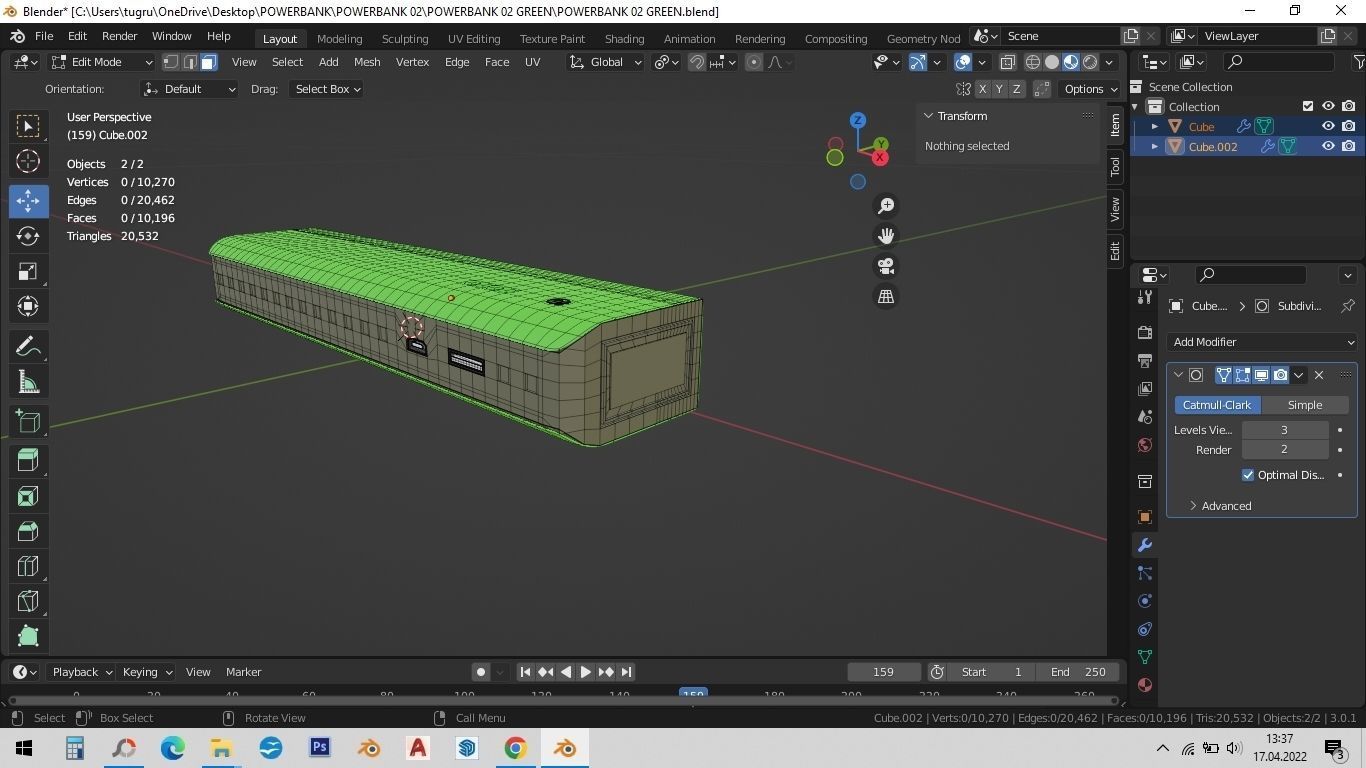Remove the Subdivision modifier
This screenshot has width=1366, height=768.
[1319, 375]
